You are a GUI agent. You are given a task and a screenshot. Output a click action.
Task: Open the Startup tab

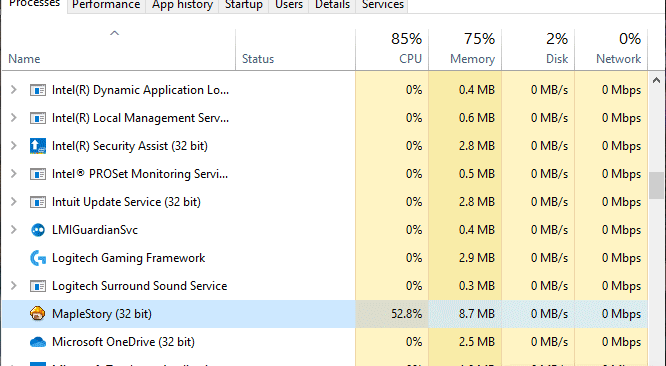point(243,5)
